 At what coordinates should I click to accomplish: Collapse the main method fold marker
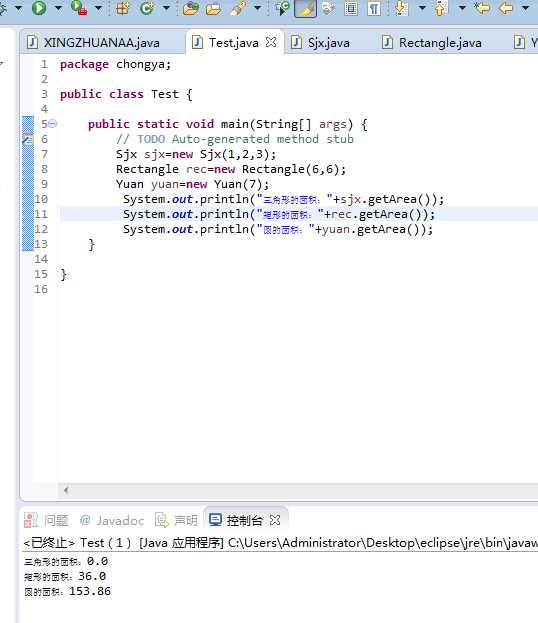(x=53, y=124)
